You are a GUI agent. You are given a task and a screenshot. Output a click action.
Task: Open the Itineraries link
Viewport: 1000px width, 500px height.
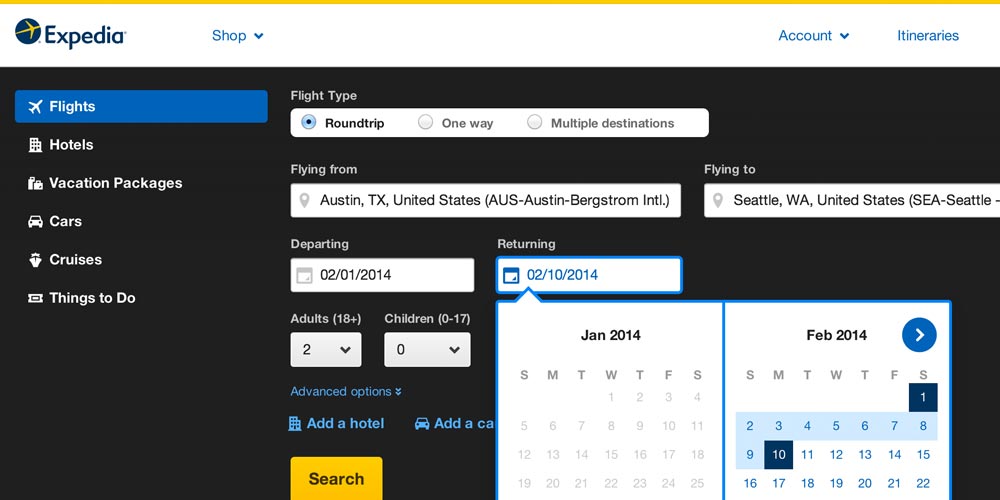coord(927,36)
